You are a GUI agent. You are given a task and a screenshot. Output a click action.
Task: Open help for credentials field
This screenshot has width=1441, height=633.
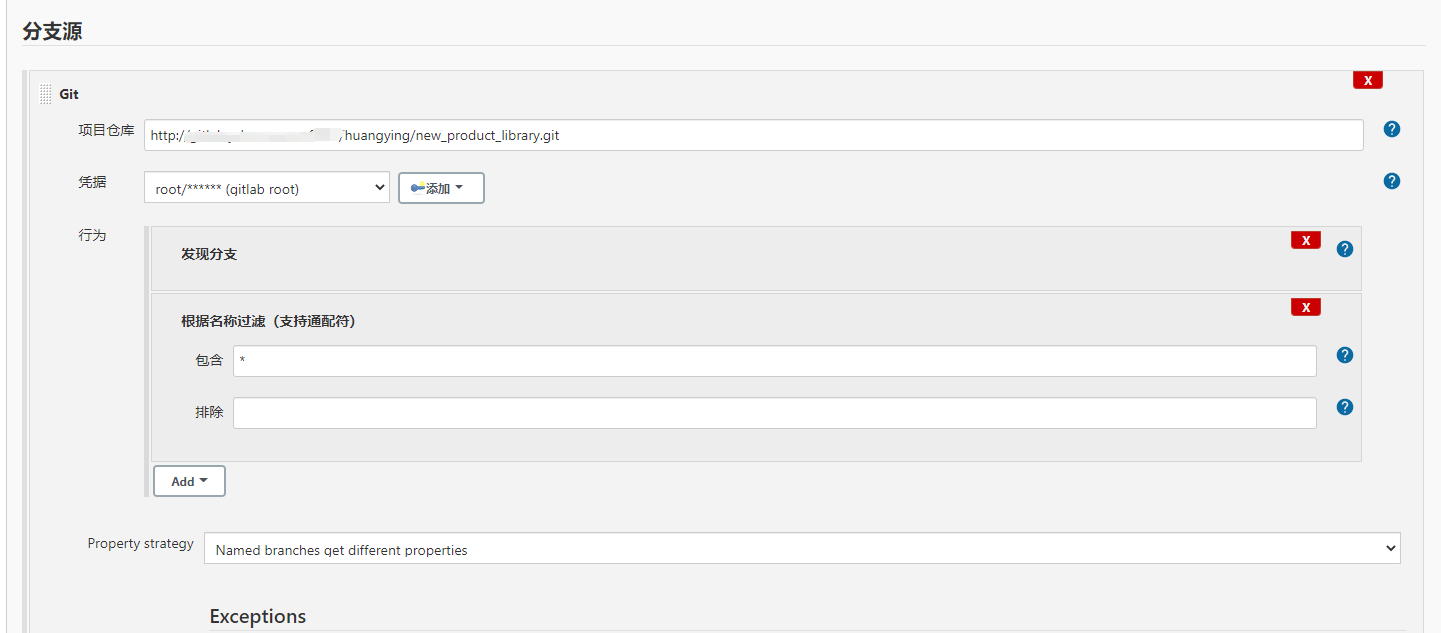click(x=1391, y=181)
